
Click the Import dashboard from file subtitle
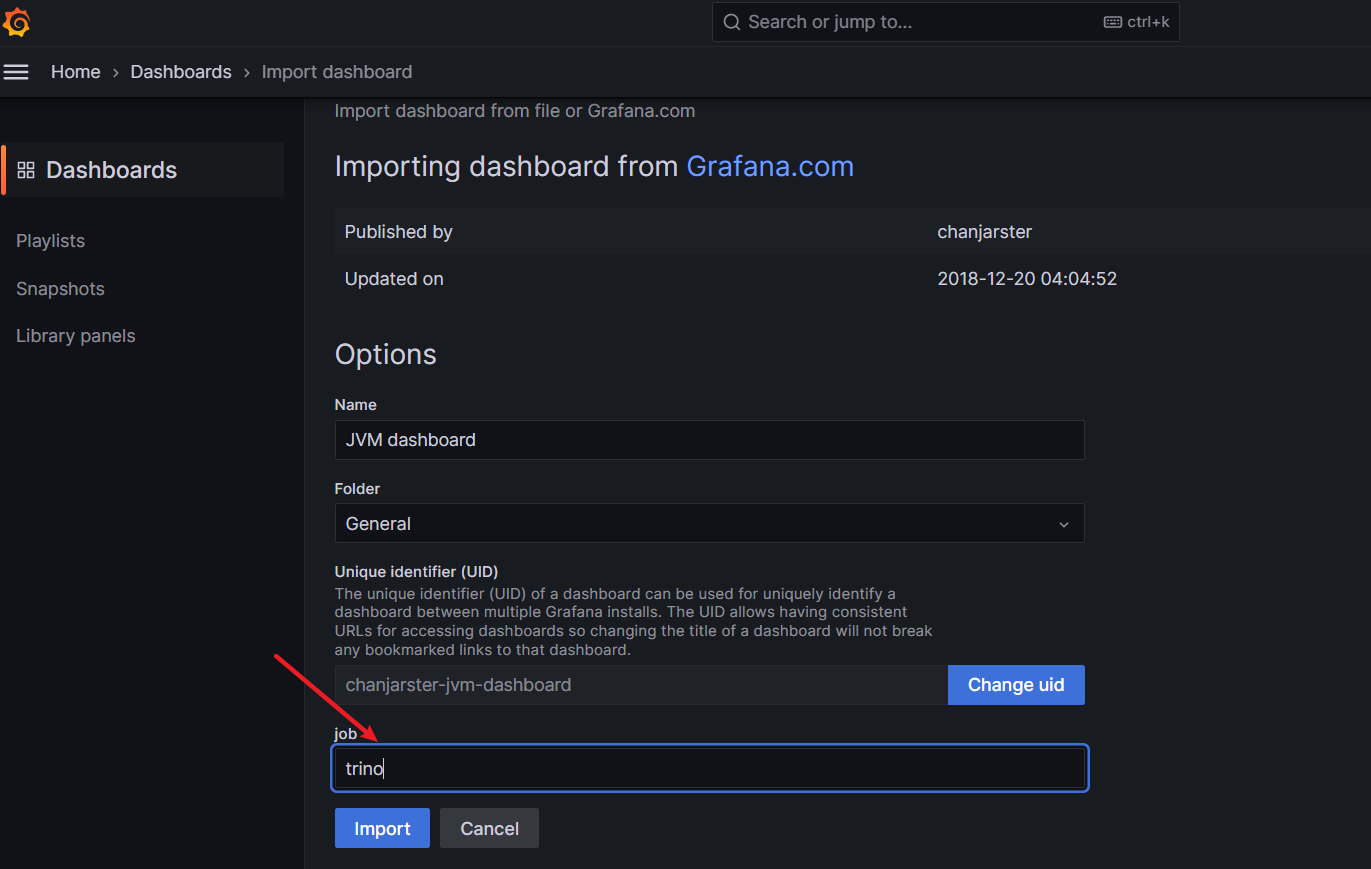[515, 111]
